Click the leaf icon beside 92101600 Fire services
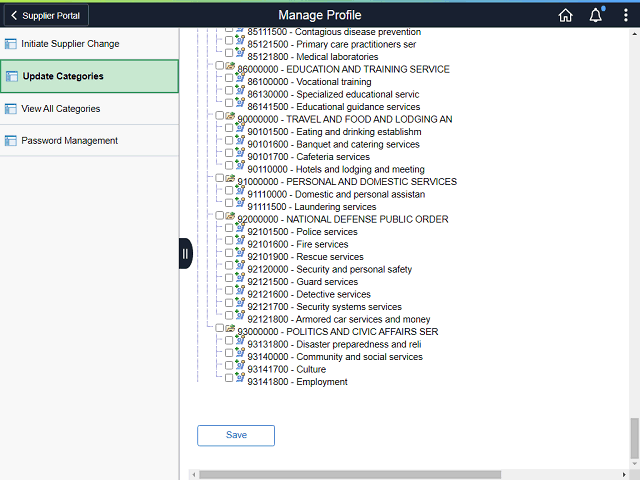 point(240,240)
